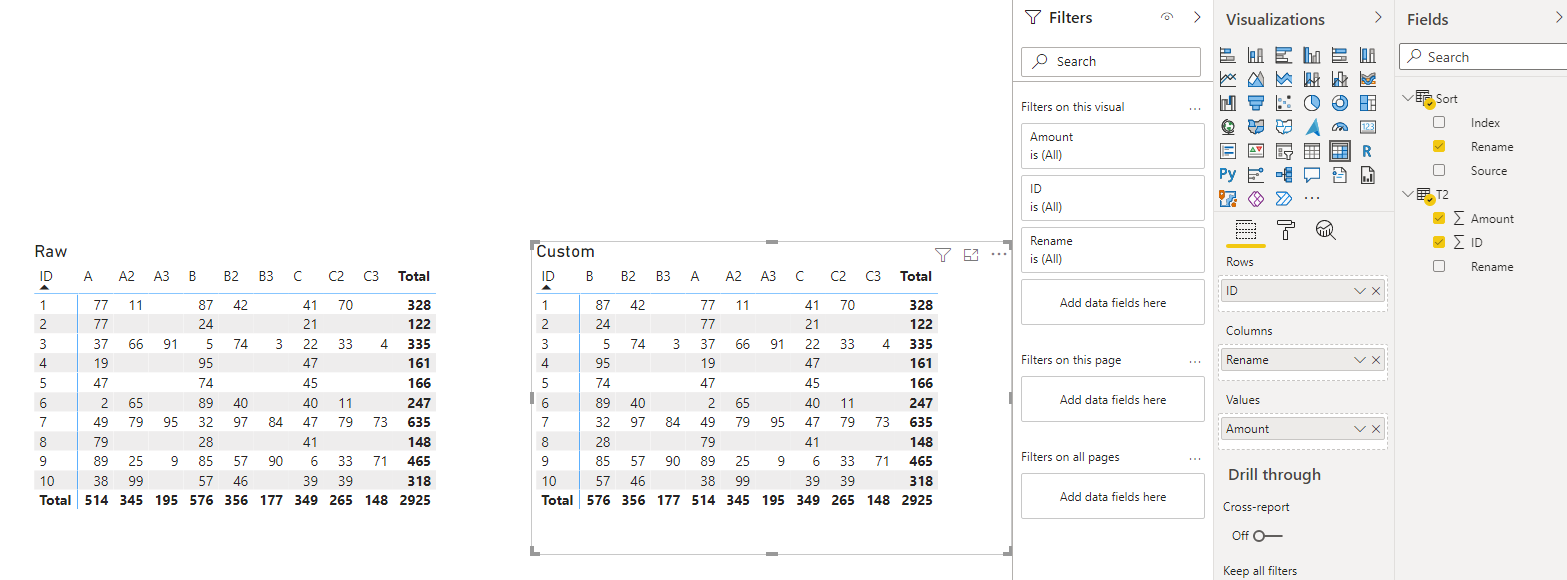Pick the KPI visualization
1567x580 pixels.
click(x=1256, y=151)
